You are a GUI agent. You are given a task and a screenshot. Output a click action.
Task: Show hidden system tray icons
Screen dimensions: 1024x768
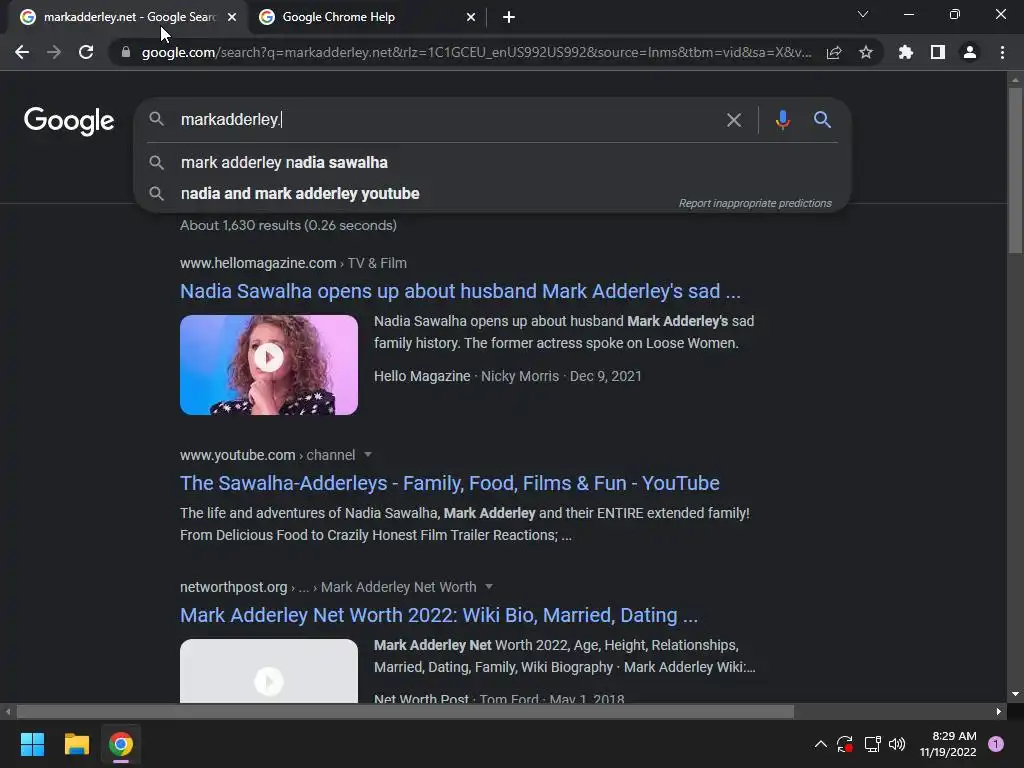(821, 744)
